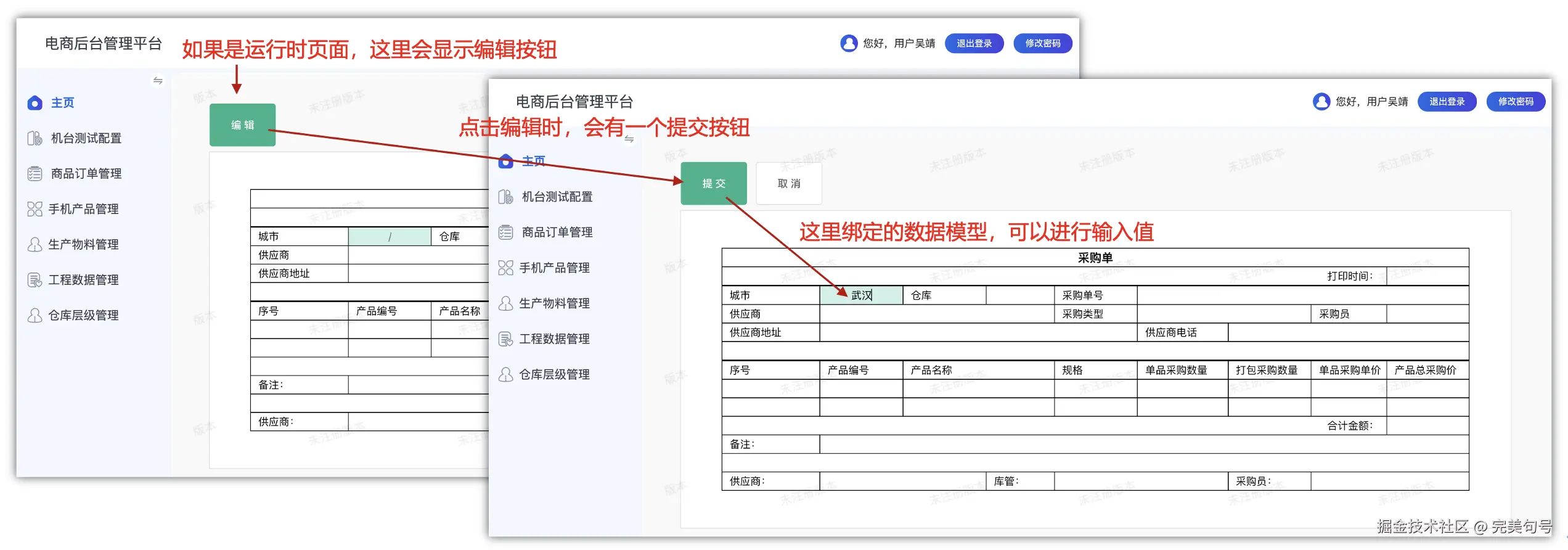
Task: Click 生产物料管理 icon in the front window sidebar
Action: (x=505, y=303)
